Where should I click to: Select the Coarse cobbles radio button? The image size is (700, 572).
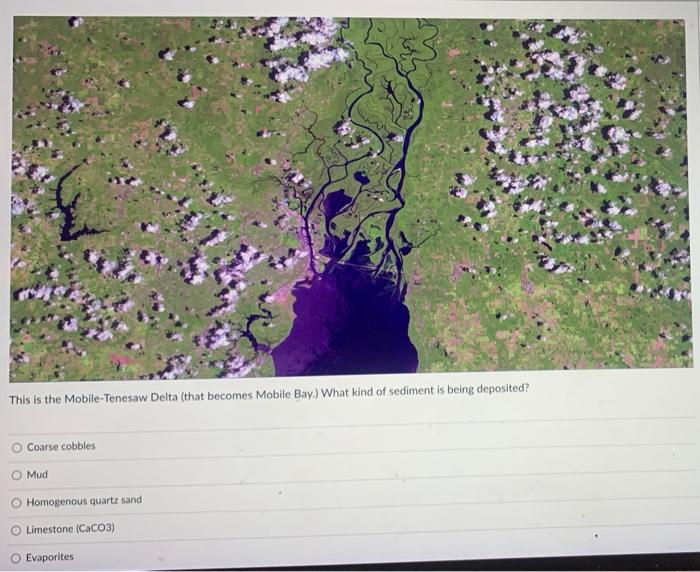[17, 447]
